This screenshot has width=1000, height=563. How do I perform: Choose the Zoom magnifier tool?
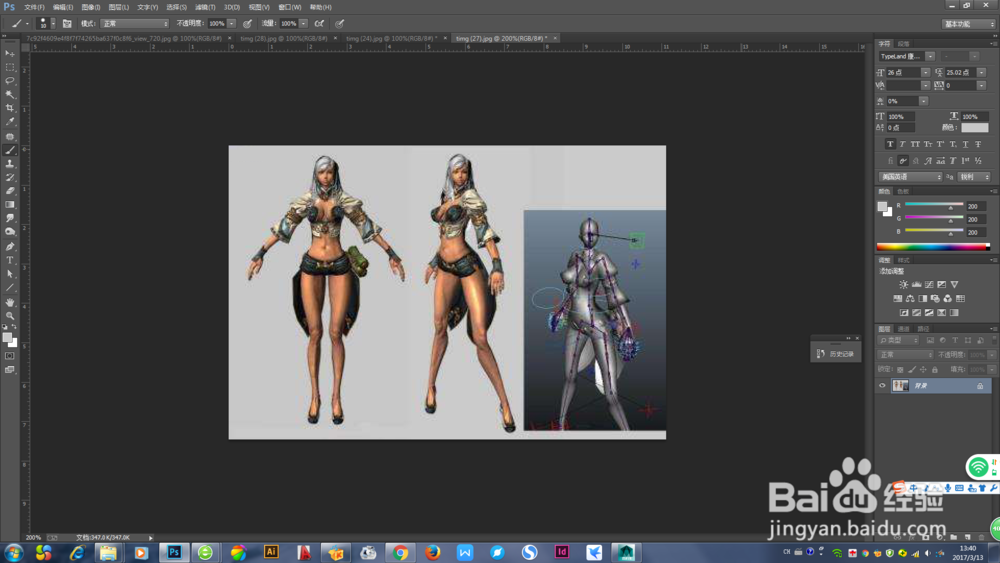[10, 316]
